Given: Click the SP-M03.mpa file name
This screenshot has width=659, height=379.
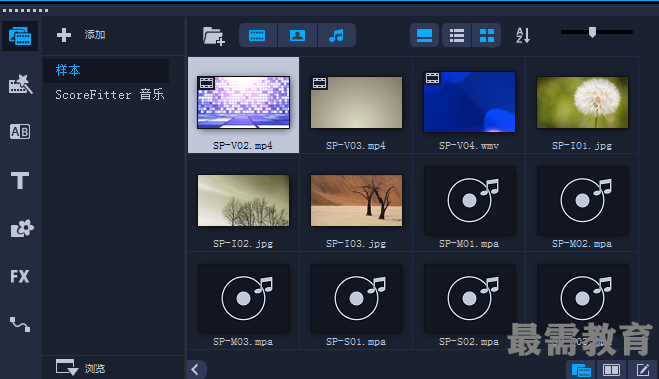Looking at the screenshot, I should coord(243,342).
